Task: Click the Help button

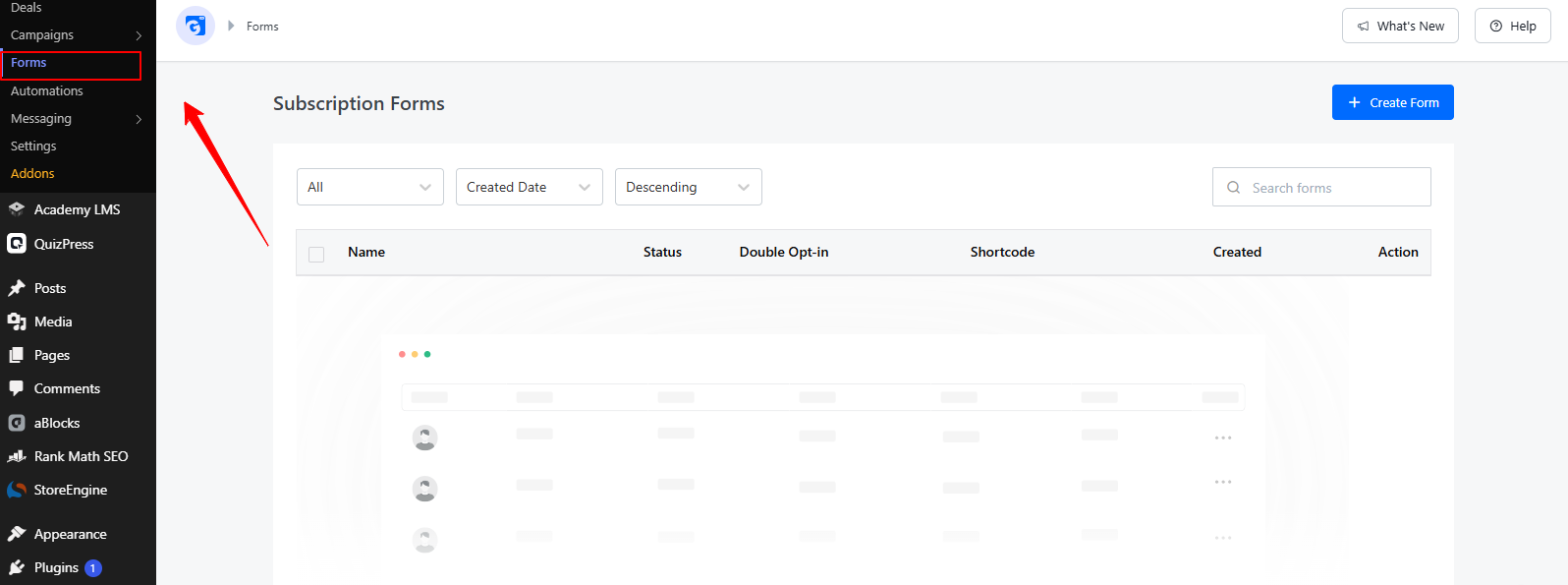Action: 1512,26
